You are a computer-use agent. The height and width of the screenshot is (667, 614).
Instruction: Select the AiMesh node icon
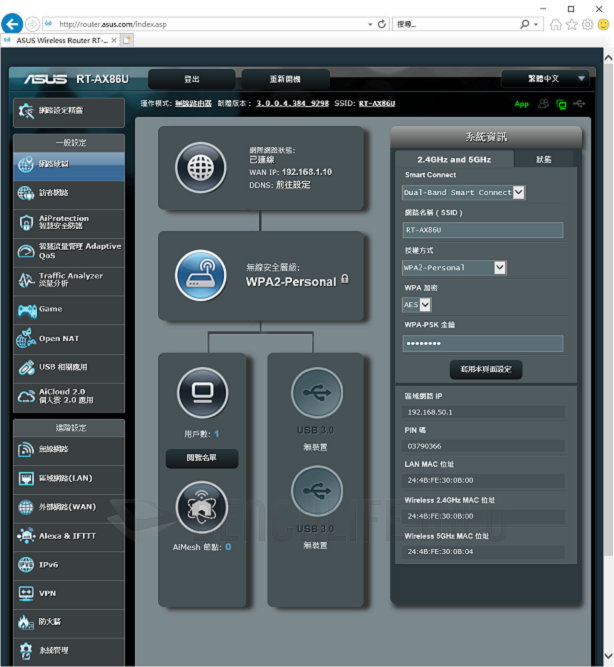point(202,507)
